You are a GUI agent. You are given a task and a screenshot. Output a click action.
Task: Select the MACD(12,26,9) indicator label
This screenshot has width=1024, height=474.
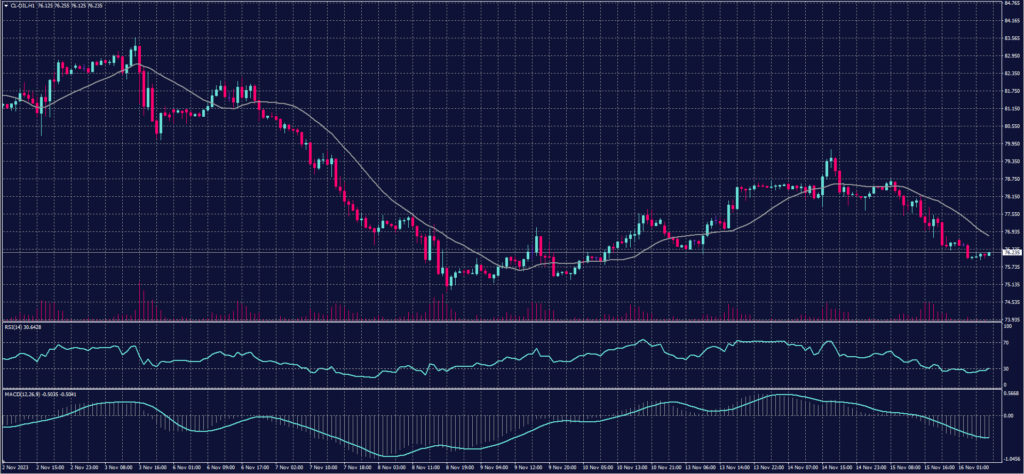pos(20,392)
